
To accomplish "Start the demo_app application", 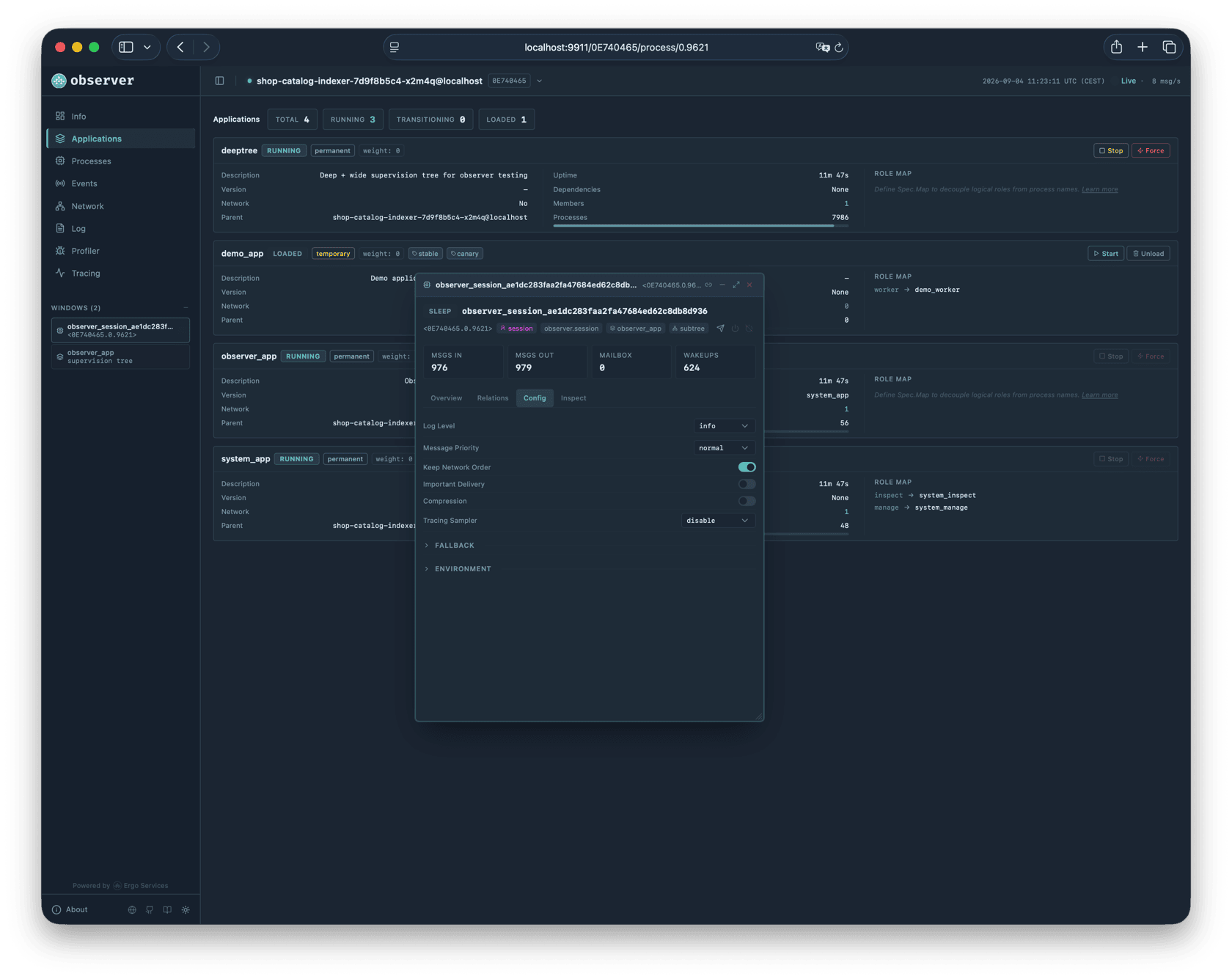I will click(1106, 253).
